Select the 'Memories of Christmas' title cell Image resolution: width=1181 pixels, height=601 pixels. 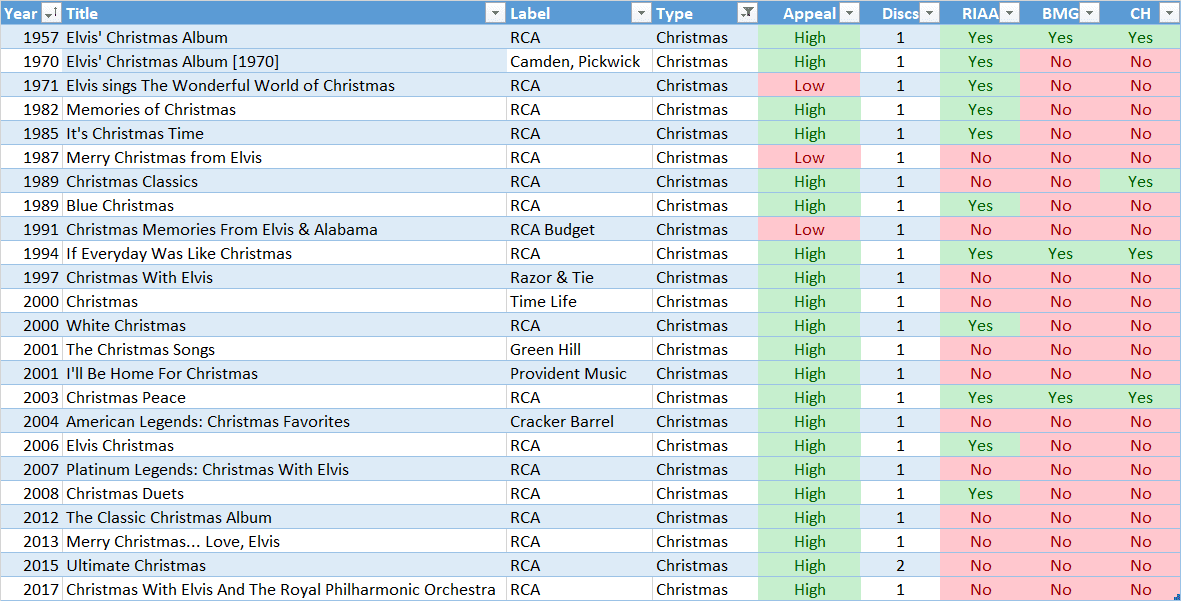tap(284, 110)
